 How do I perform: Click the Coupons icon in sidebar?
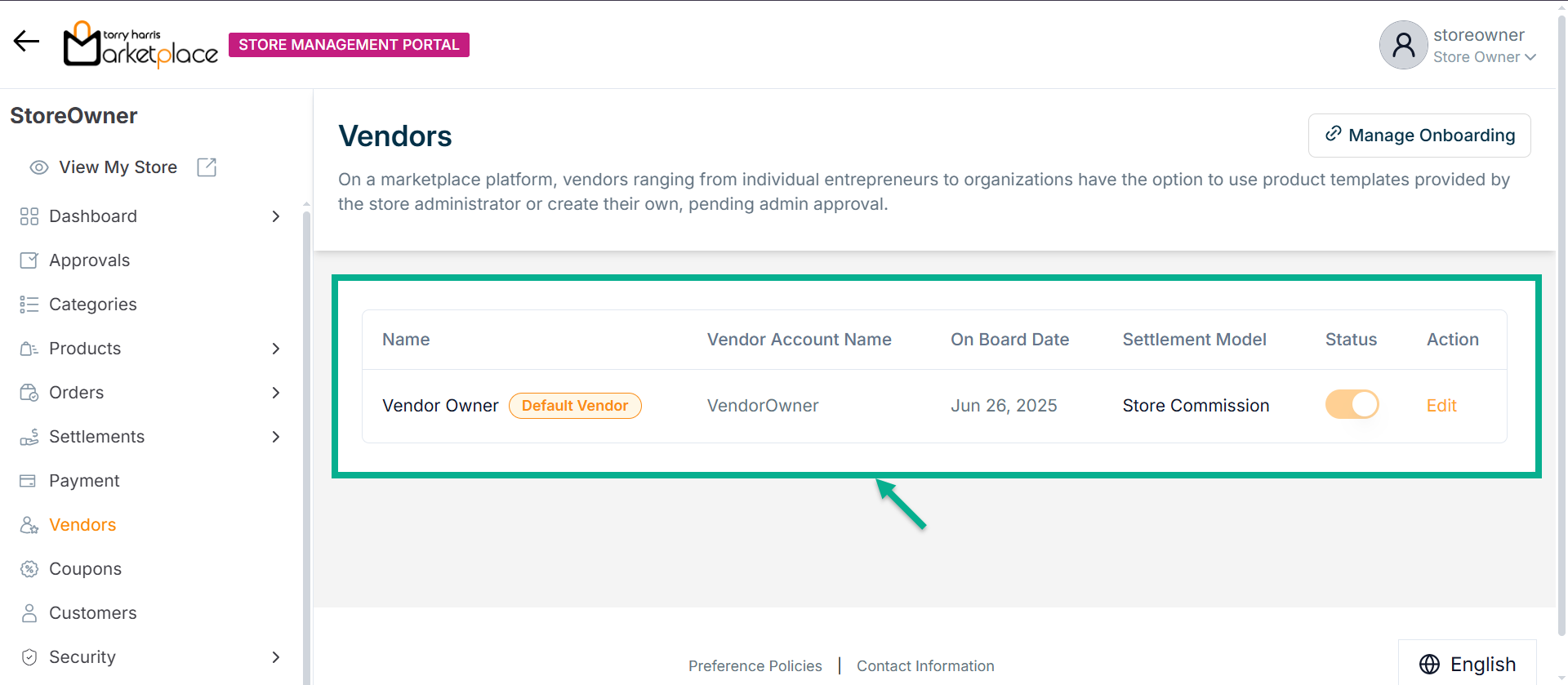[29, 569]
